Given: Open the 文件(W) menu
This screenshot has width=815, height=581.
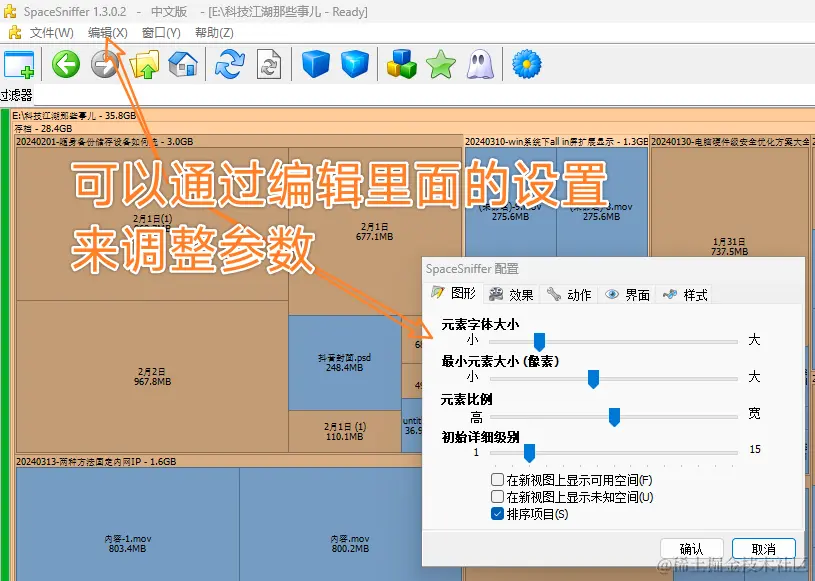Looking at the screenshot, I should [x=51, y=33].
